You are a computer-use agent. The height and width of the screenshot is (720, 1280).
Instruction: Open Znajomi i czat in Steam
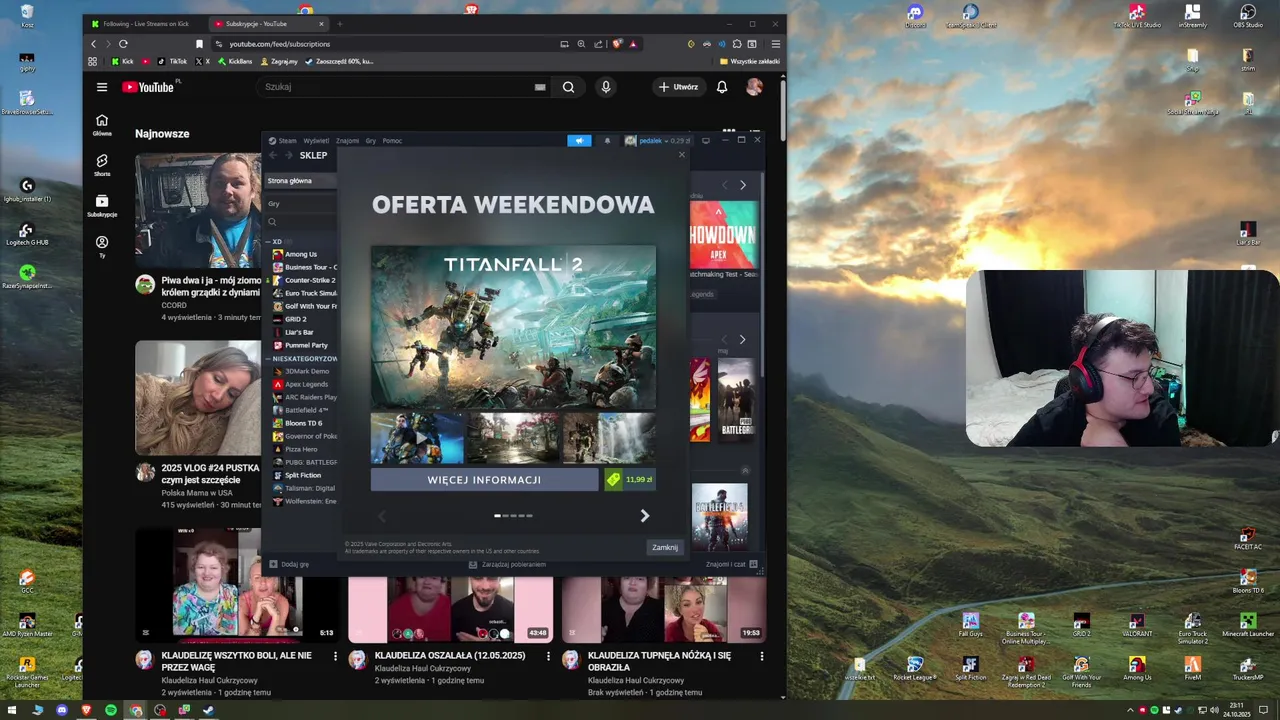[732, 564]
